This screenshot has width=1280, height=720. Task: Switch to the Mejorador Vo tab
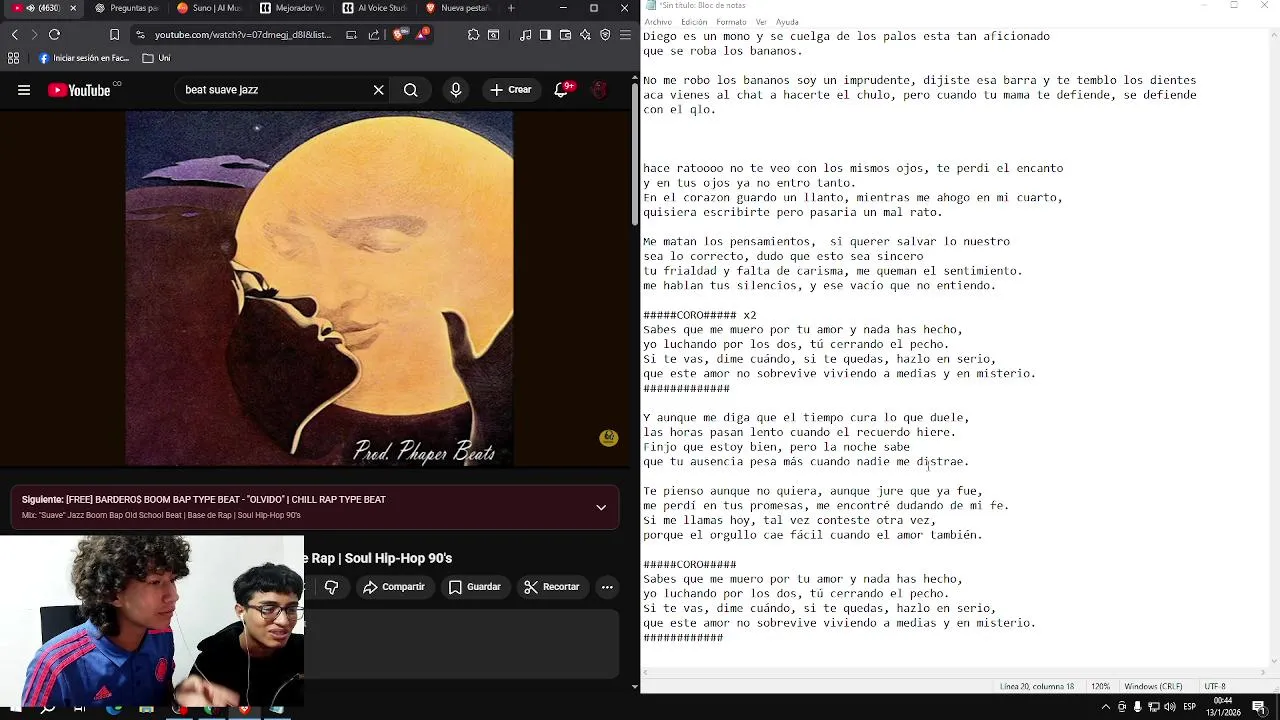(x=292, y=8)
